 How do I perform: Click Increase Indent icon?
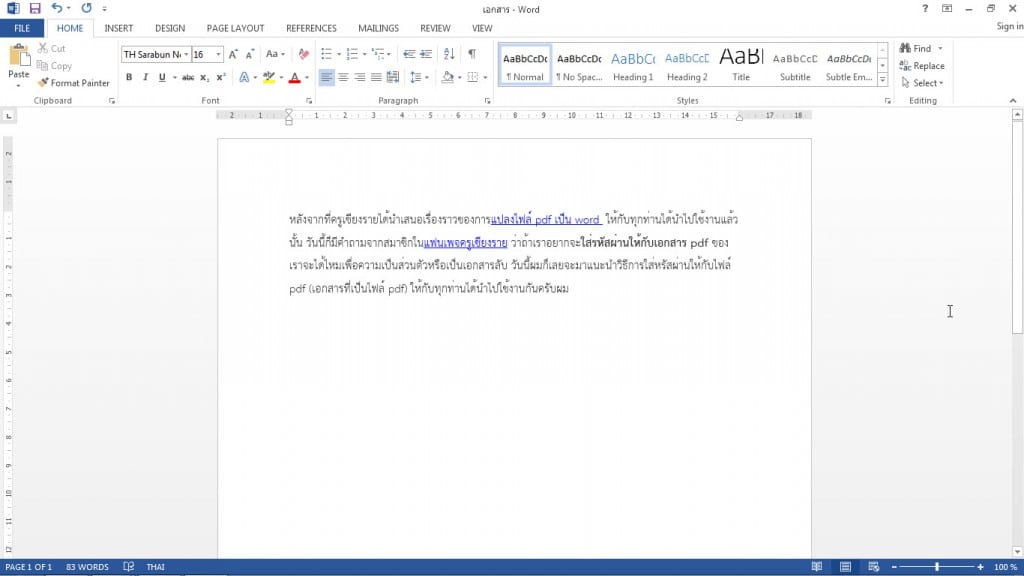pos(426,54)
